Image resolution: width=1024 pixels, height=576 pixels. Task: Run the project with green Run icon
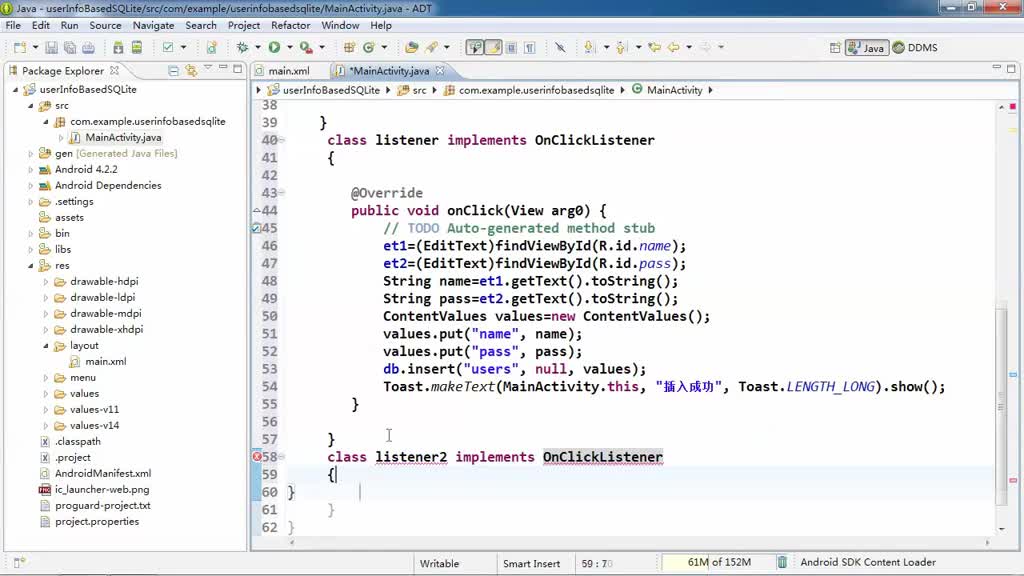[x=274, y=48]
